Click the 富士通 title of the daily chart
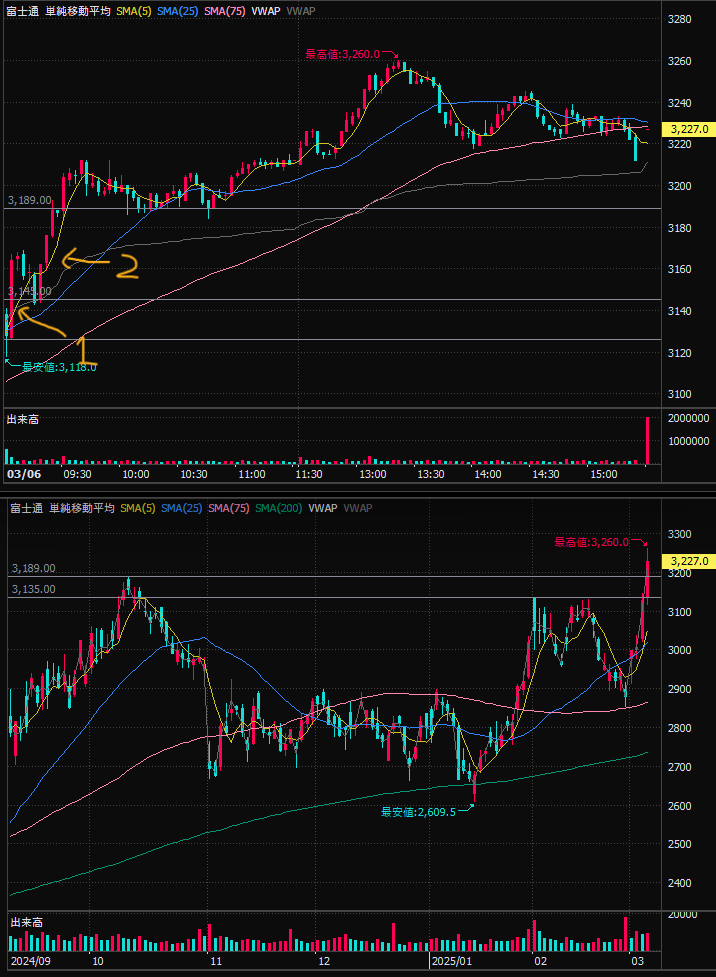 [x=26, y=508]
